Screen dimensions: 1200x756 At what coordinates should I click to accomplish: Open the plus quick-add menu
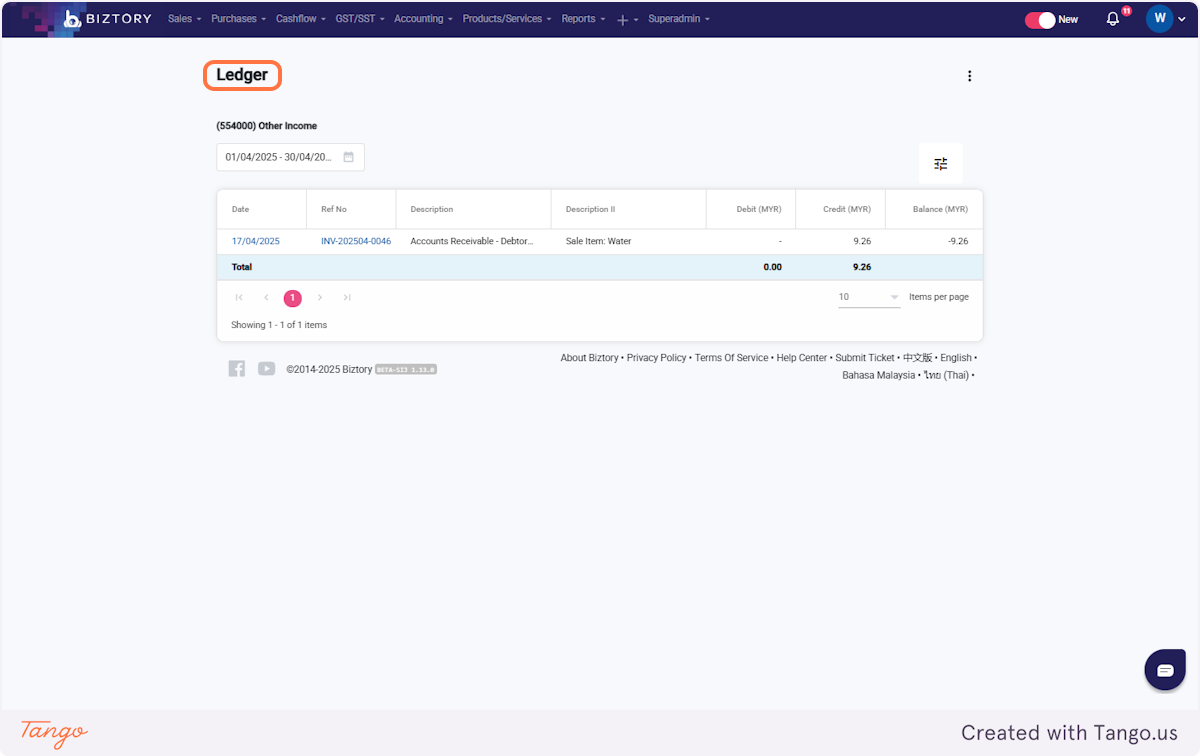pyautogui.click(x=627, y=20)
